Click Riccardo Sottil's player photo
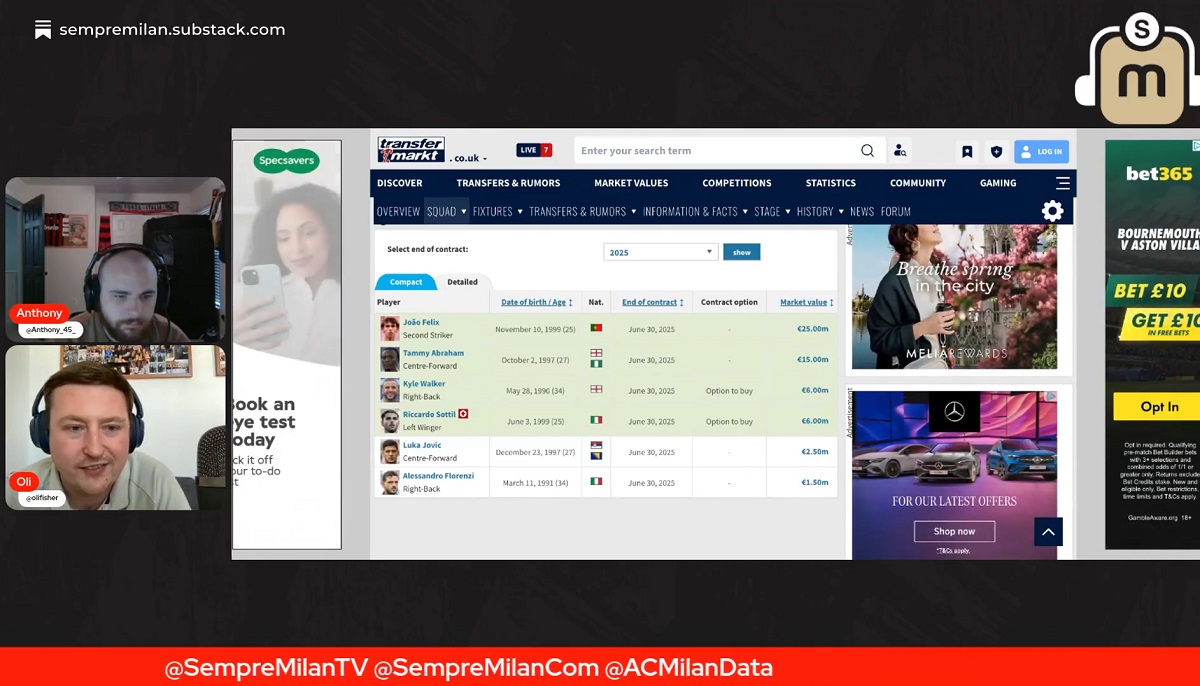Screen dimensions: 1200x686 click(390, 421)
